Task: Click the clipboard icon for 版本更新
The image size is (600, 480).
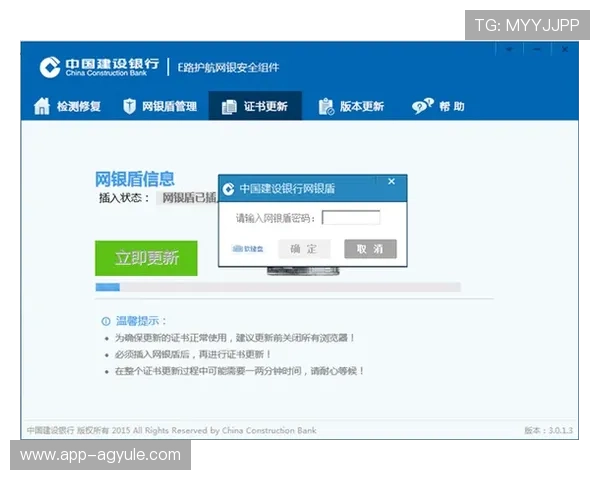Action: (326, 106)
